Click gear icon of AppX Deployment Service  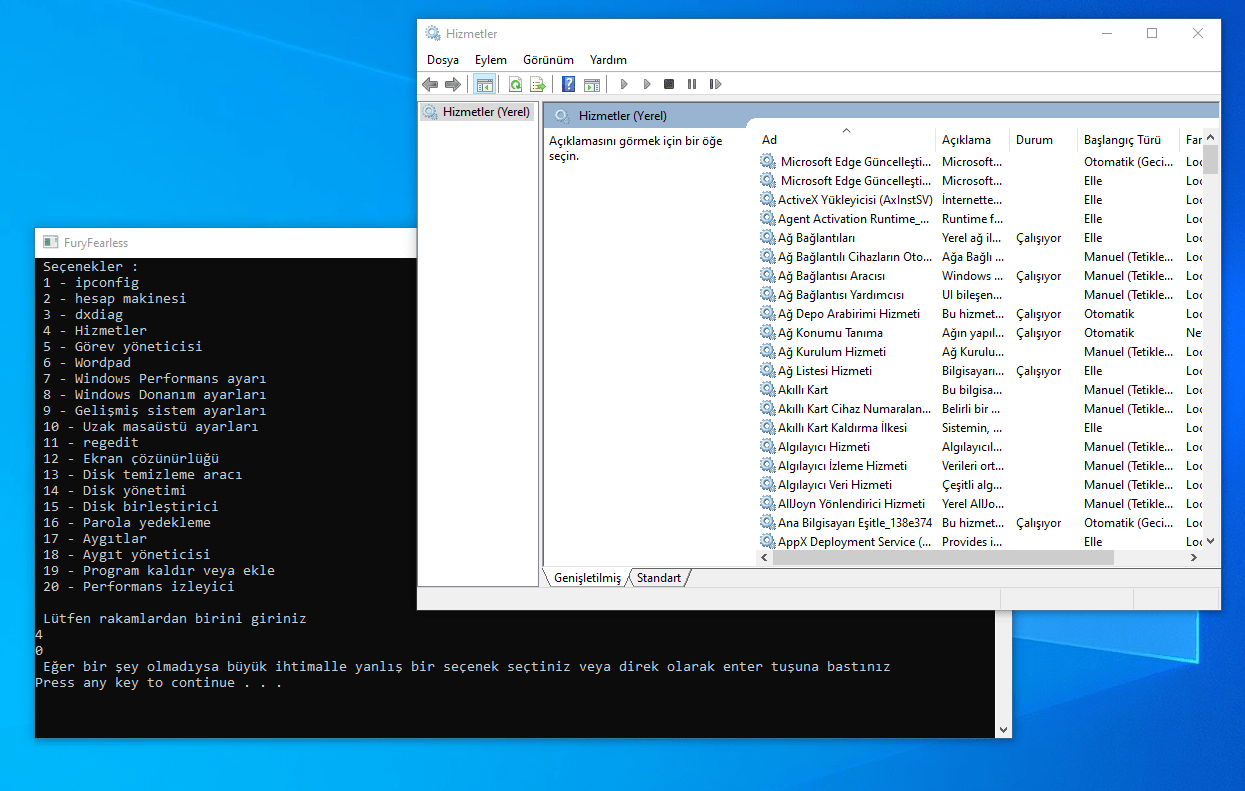coord(767,542)
